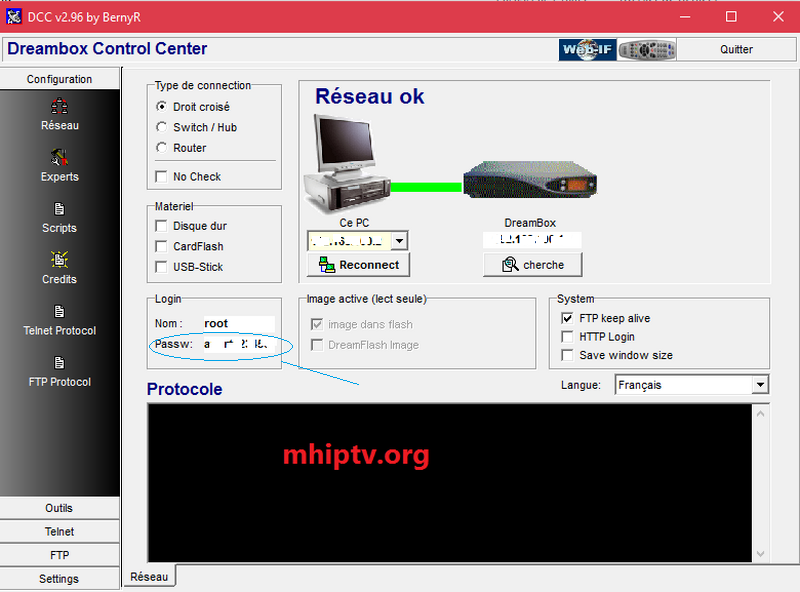Select Droit croisé connection type
The width and height of the screenshot is (800, 592).
click(161, 107)
